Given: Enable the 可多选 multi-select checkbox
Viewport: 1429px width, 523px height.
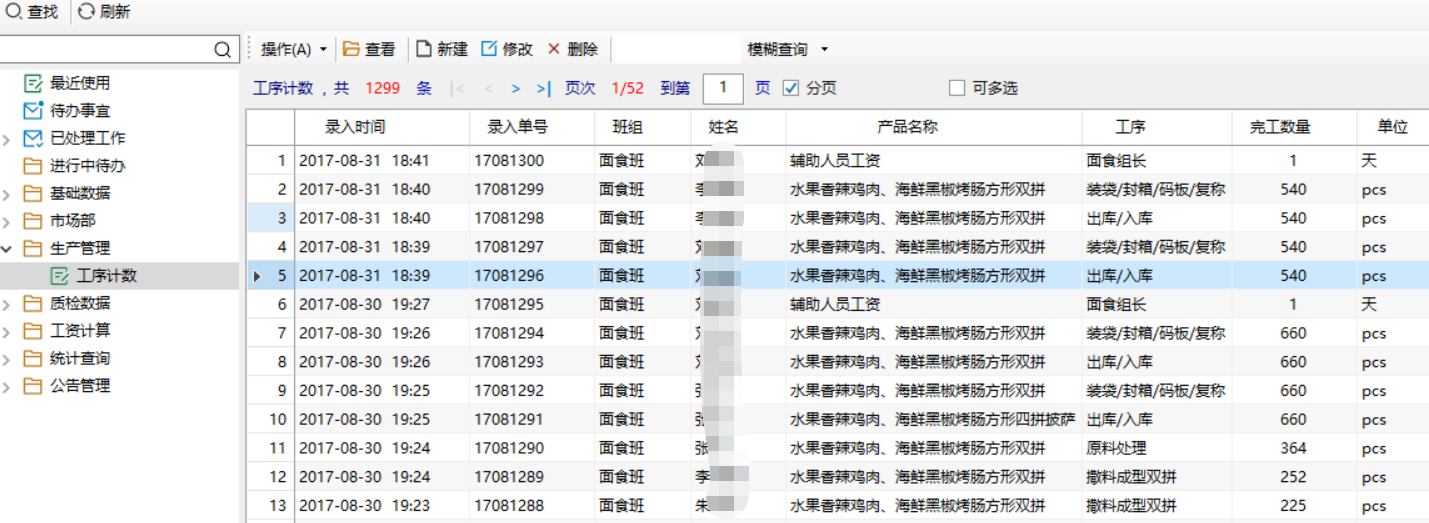Looking at the screenshot, I should [x=957, y=88].
